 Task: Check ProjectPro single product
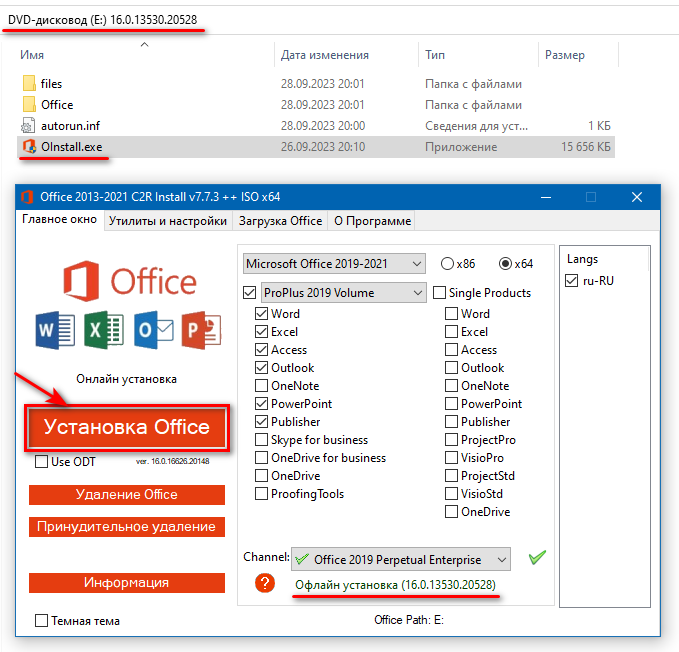(452, 439)
